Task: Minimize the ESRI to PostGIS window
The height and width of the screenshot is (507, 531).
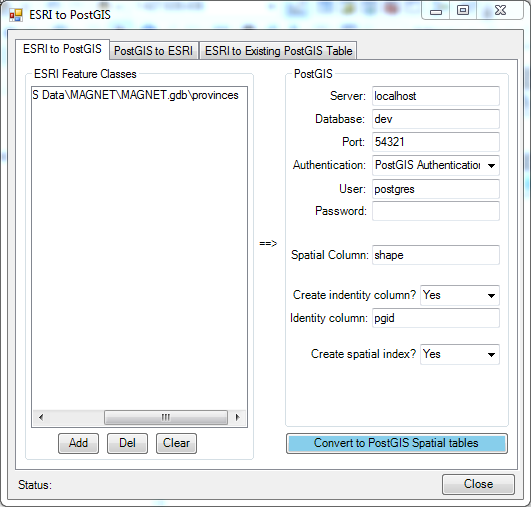Action: coord(436,12)
